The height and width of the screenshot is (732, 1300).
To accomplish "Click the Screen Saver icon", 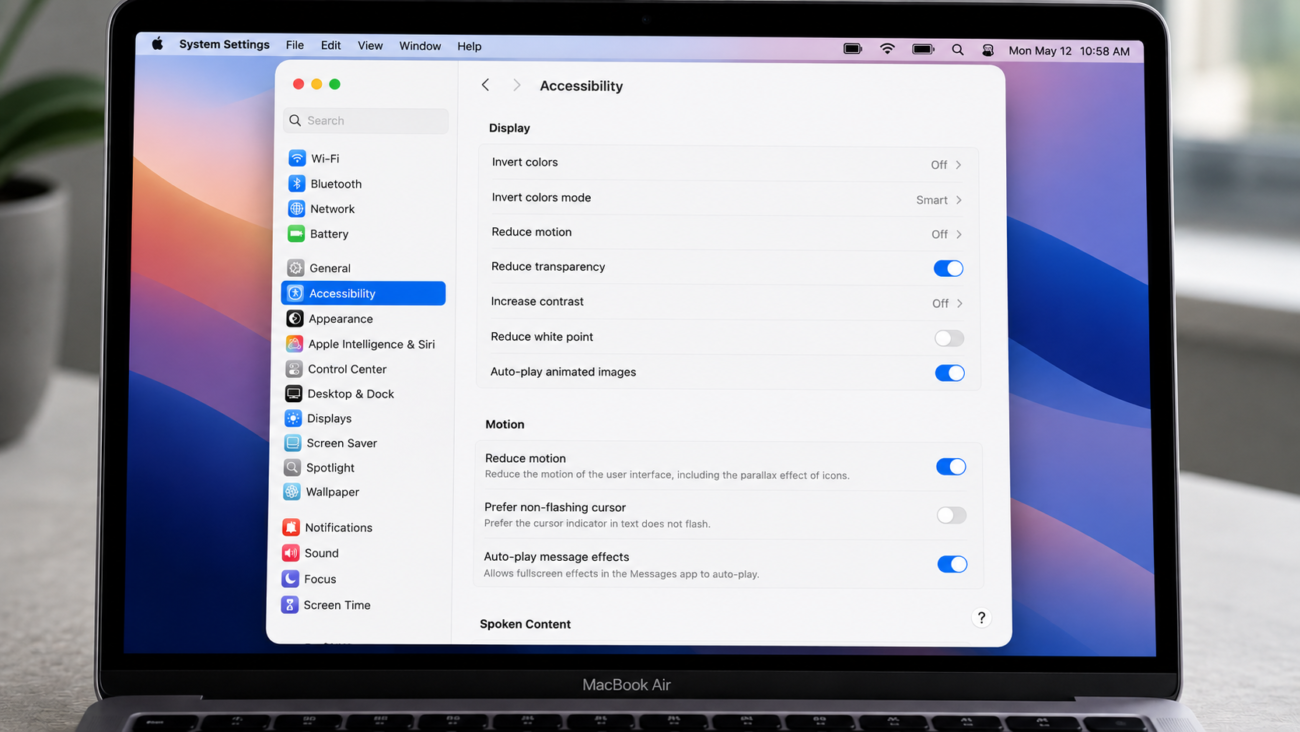I will tap(293, 443).
